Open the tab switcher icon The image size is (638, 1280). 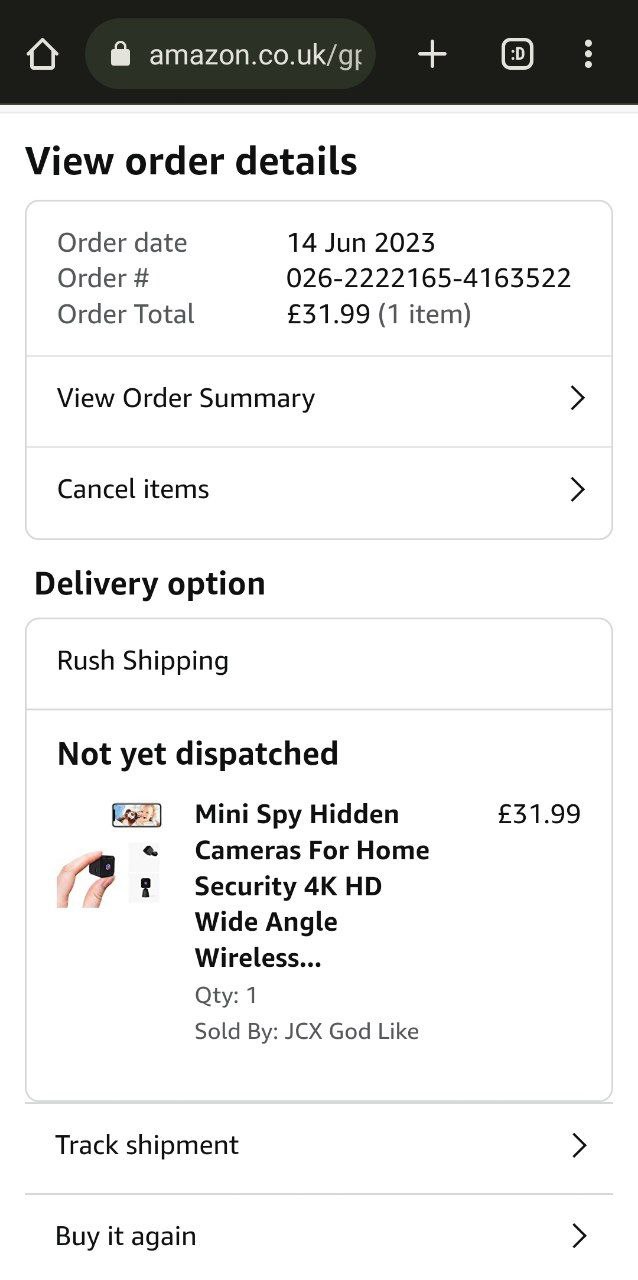click(517, 54)
